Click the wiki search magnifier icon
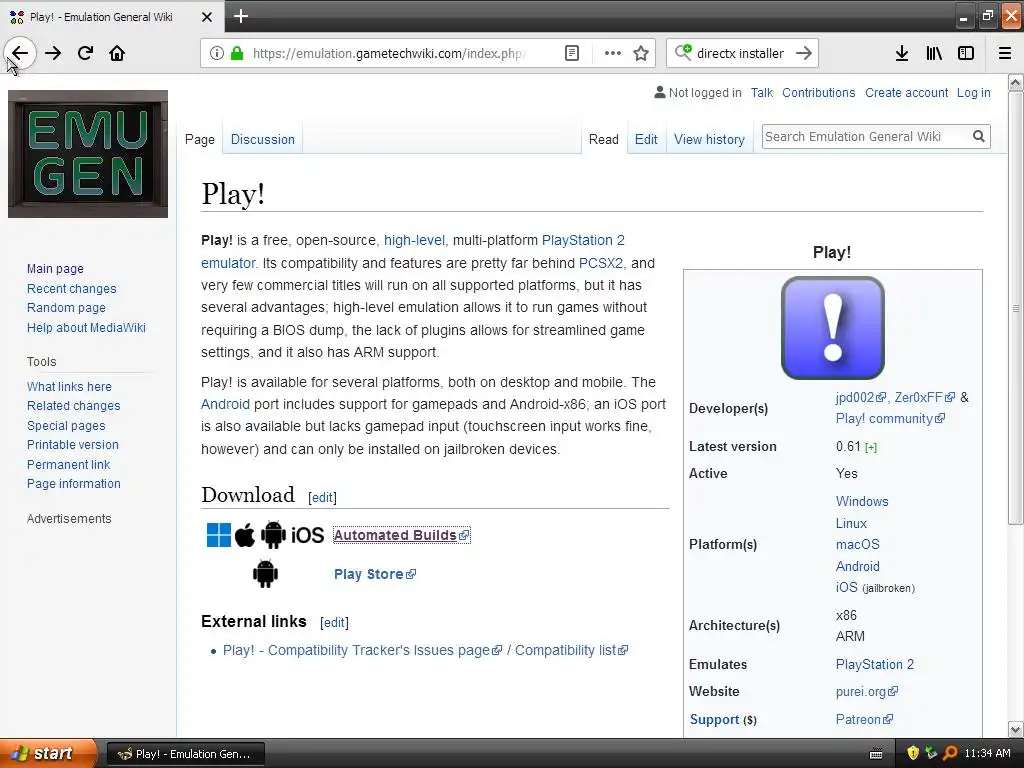Screen dimensions: 1024x768 [x=978, y=136]
